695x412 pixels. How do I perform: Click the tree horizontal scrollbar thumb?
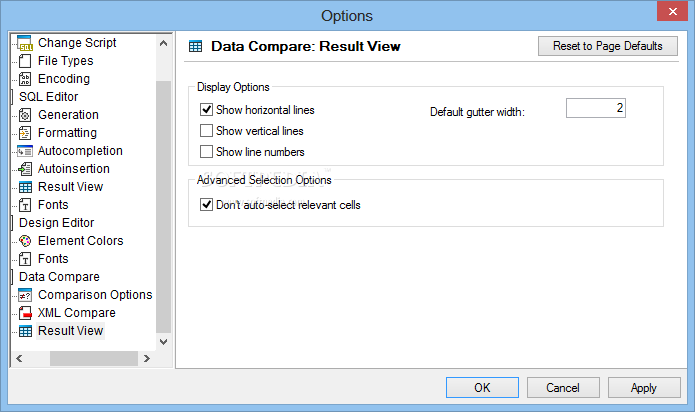point(94,358)
